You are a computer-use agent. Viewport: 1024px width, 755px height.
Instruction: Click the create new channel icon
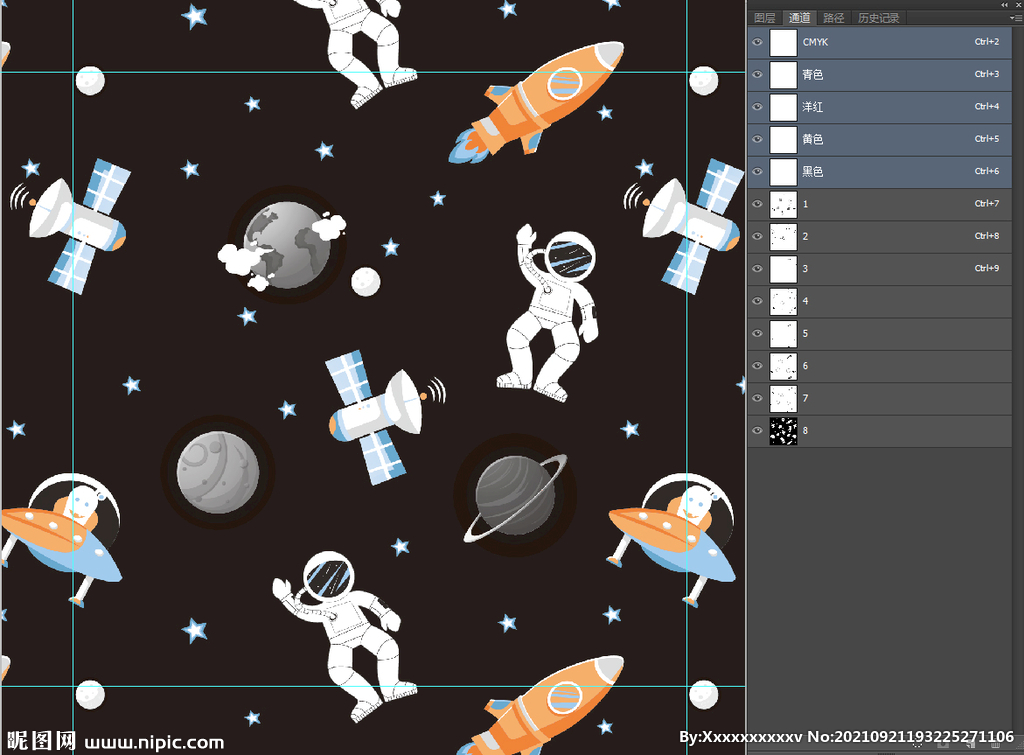point(969,744)
